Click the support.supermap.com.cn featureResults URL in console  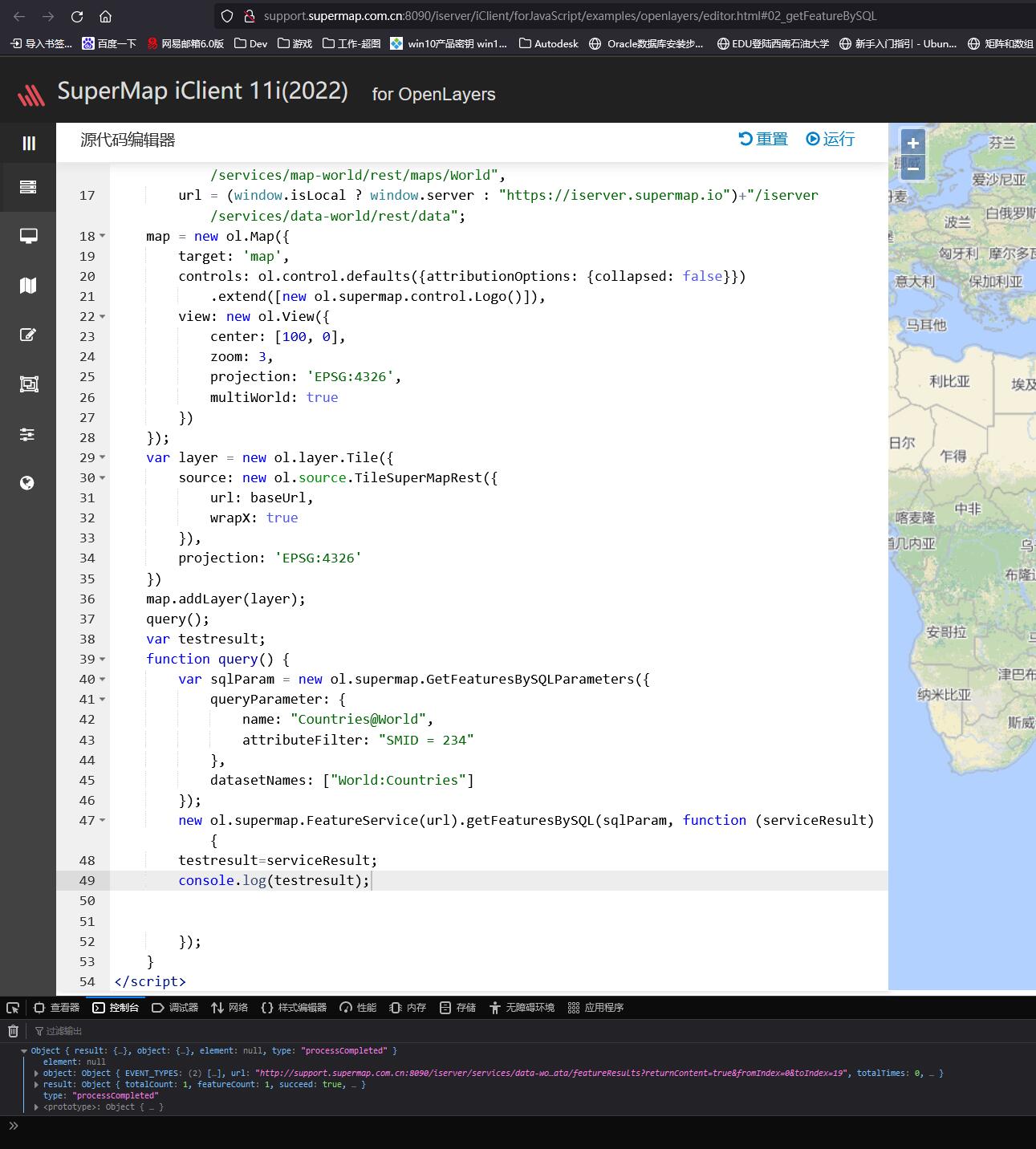(552, 1074)
